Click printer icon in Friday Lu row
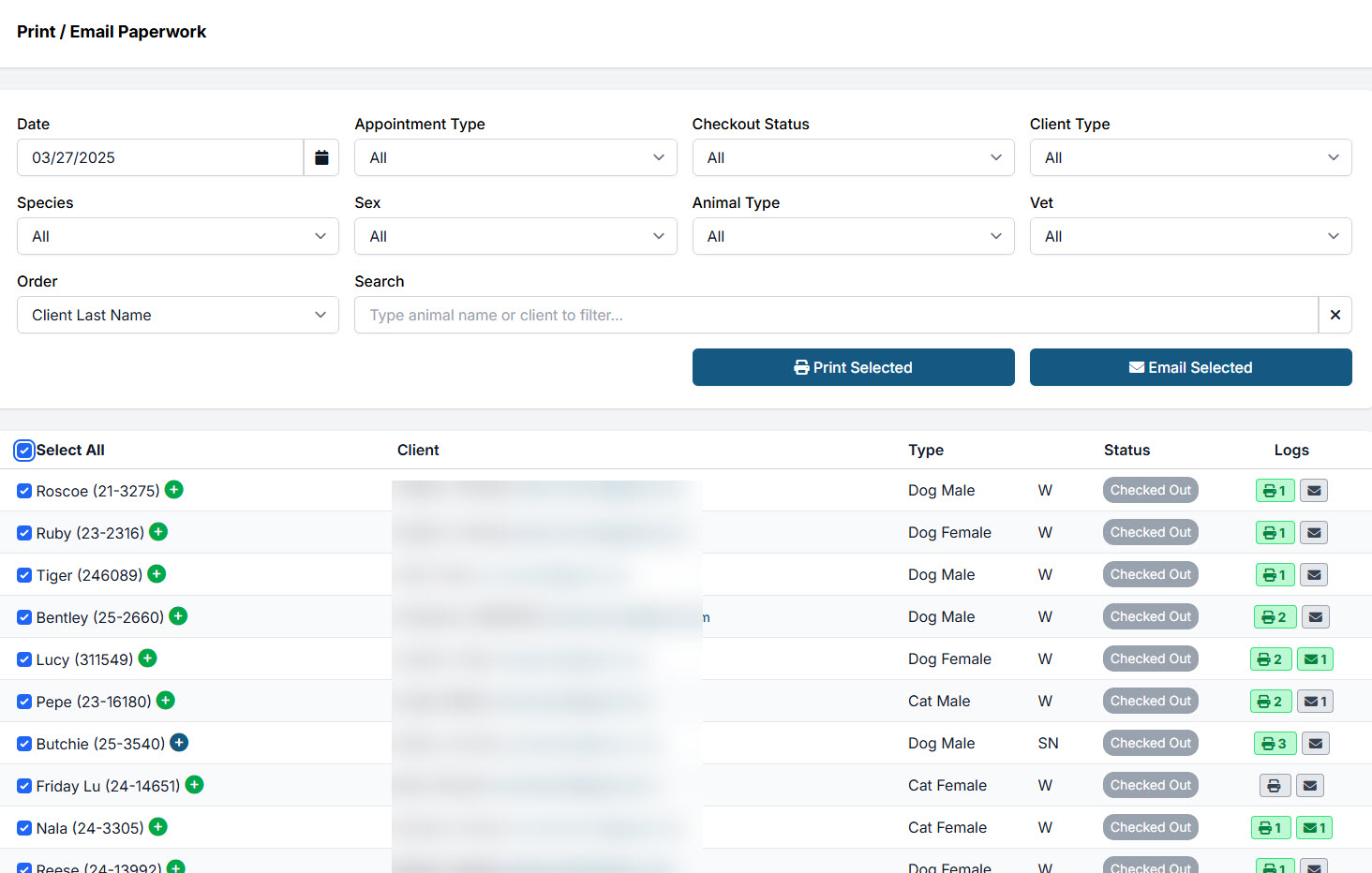Screen dimensions: 1372x873 click(x=1274, y=786)
